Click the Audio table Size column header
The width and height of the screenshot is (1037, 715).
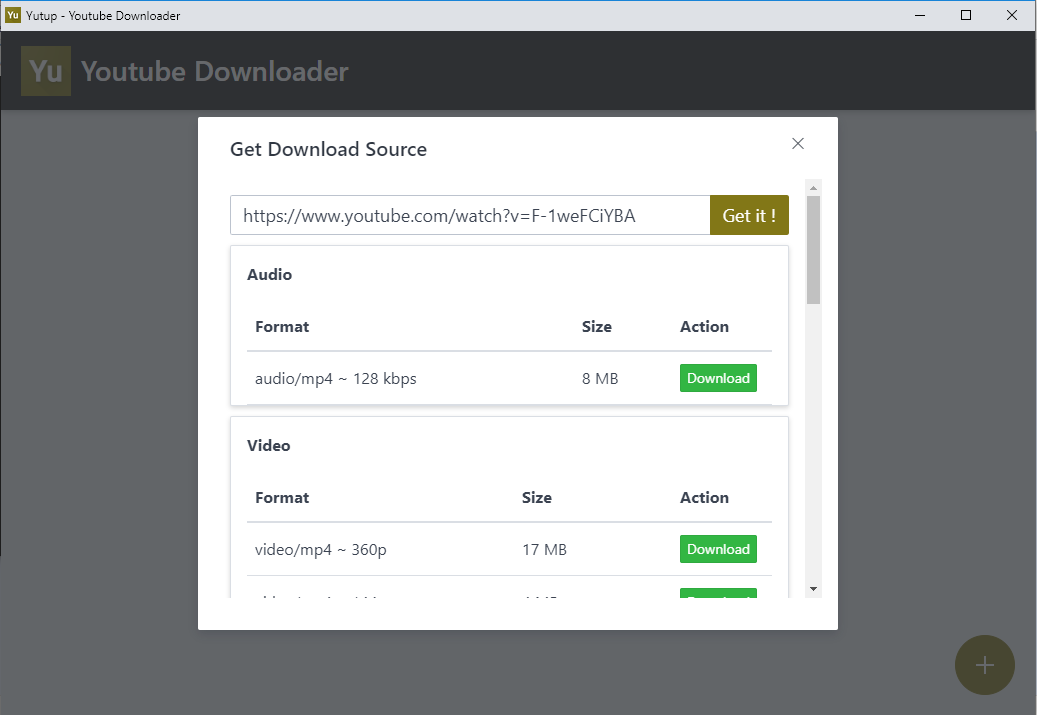597,326
